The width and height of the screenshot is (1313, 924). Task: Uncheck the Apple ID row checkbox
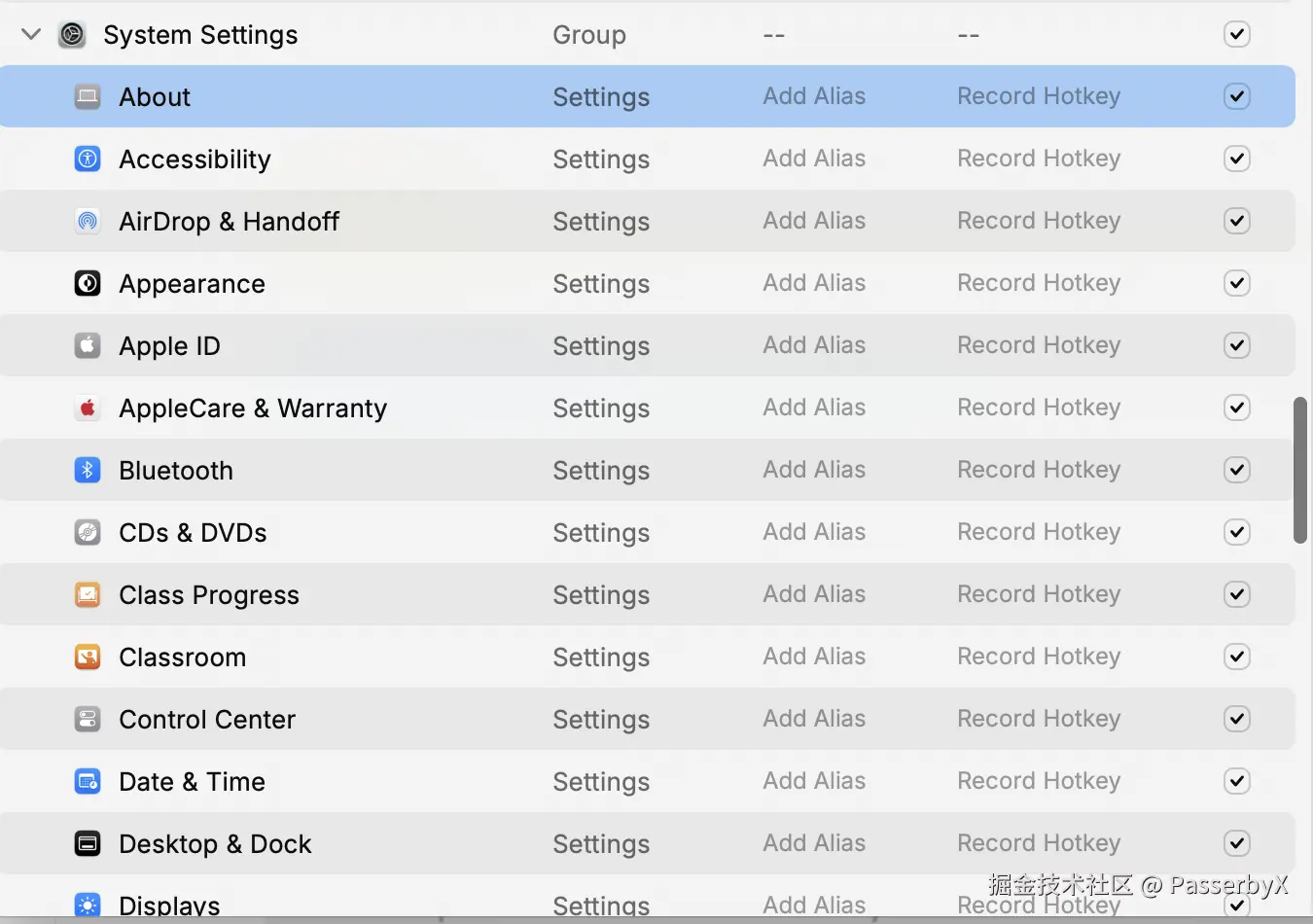(1236, 345)
